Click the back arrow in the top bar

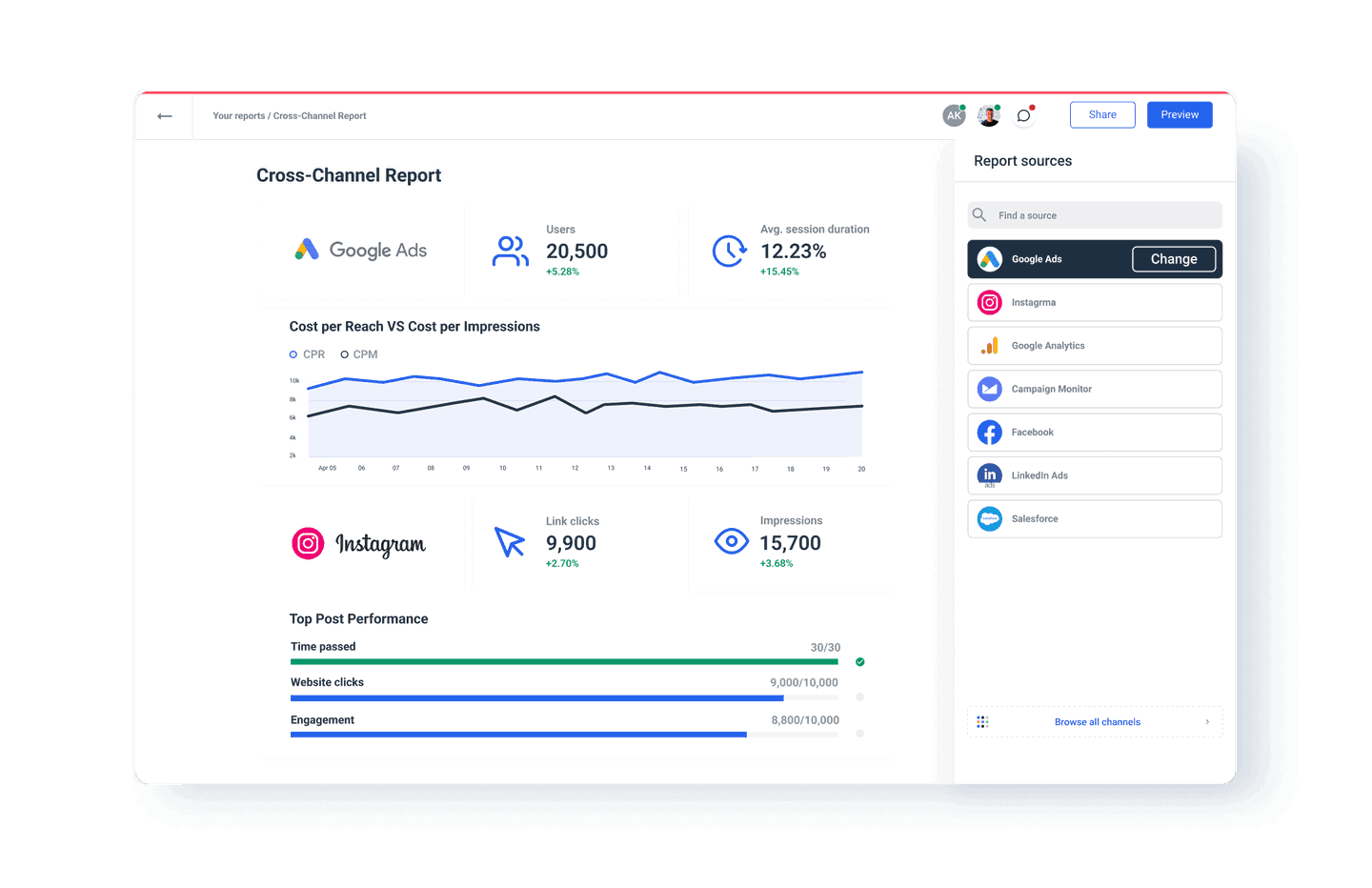(165, 115)
